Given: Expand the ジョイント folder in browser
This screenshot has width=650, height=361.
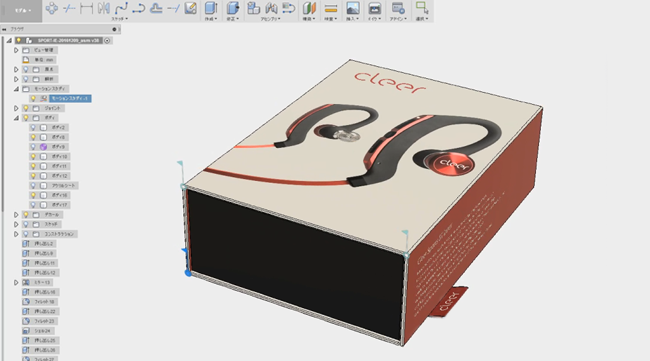Looking at the screenshot, I should point(16,108).
